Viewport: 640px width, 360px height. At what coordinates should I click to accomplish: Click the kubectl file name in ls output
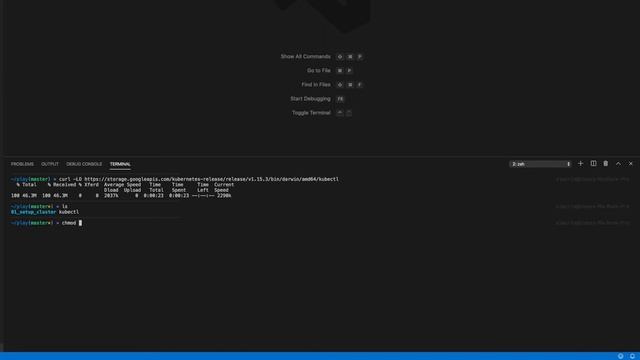69,212
